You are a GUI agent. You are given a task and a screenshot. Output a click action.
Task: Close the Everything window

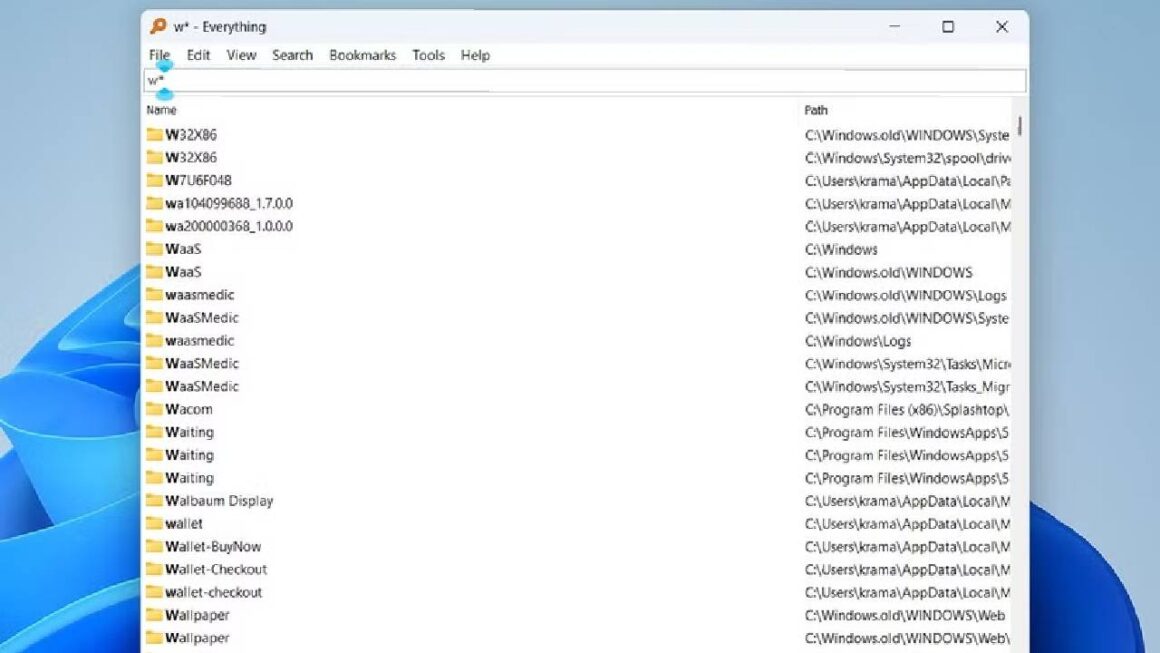[1002, 27]
